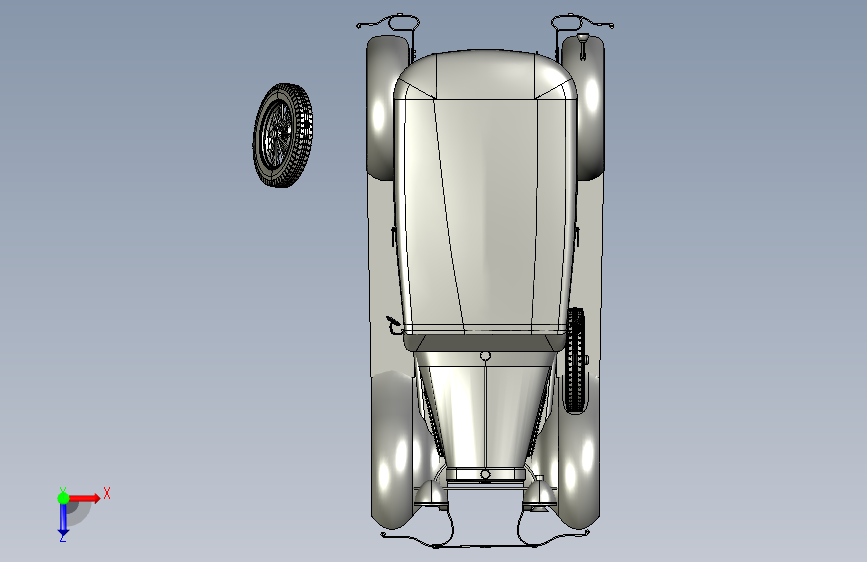Viewport: 867px width, 562px height.
Task: Select the radiator cap at the hood front
Action: 485,475
